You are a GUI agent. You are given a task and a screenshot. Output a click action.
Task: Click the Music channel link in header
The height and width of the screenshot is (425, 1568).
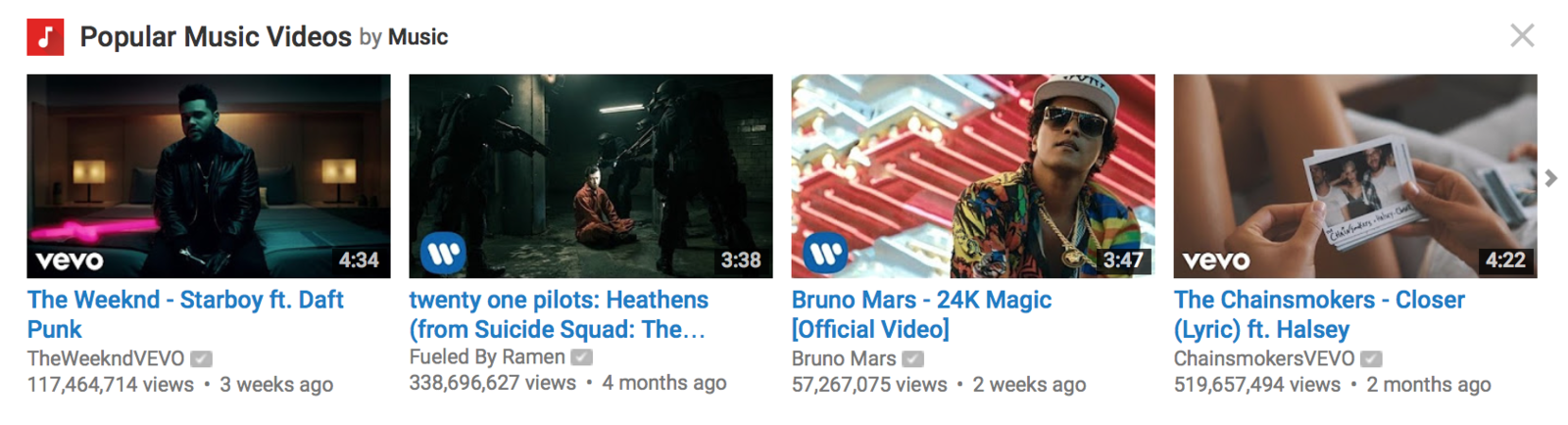click(418, 37)
